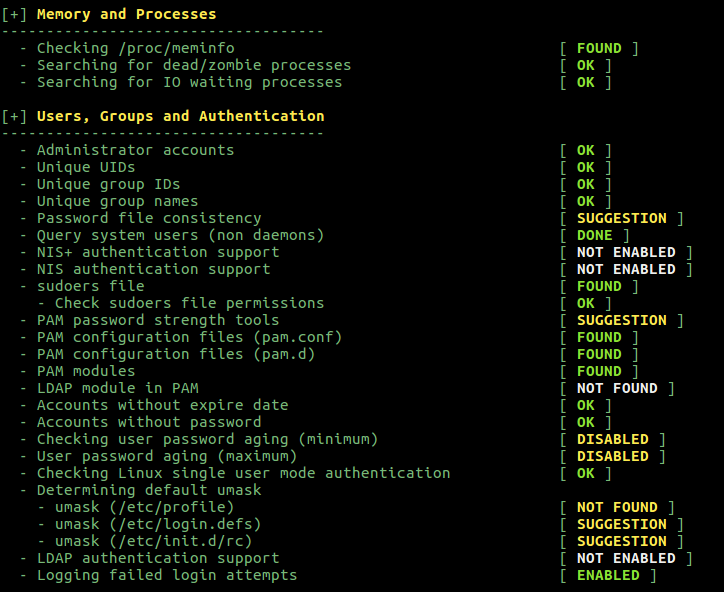Viewport: 724px width, 592px height.
Task: Click the umask (/etc/login.defs) sub-item
Action: tap(158, 524)
